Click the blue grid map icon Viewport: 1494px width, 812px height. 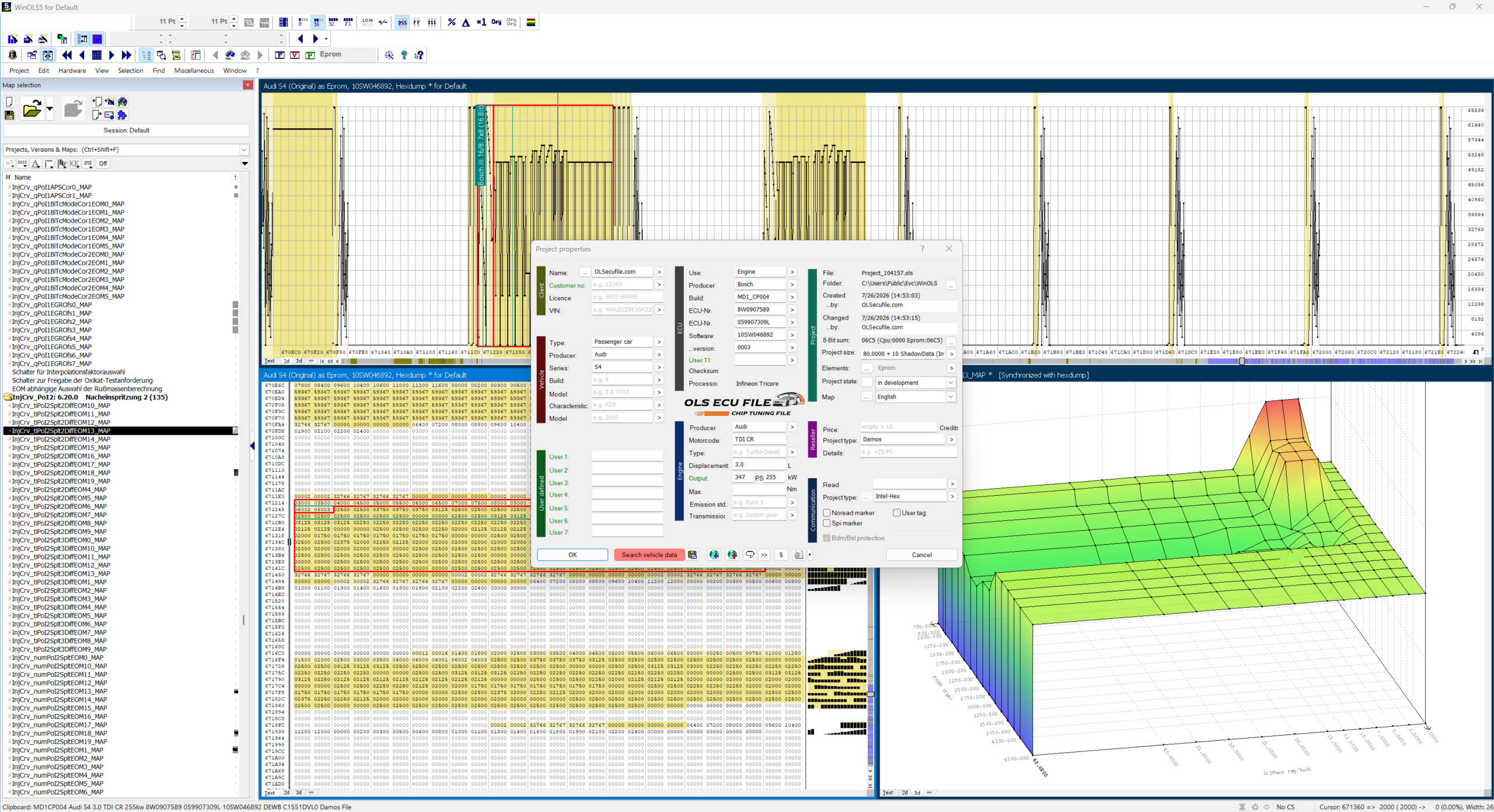[x=97, y=55]
